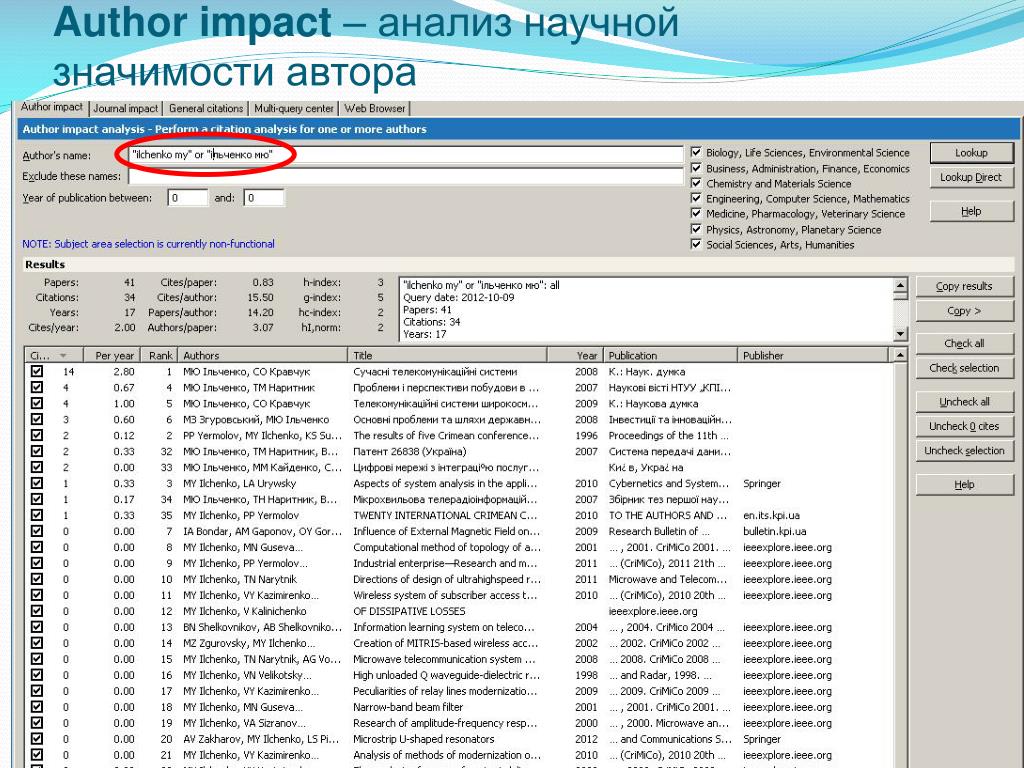Sort by the Publisher column header
Screen dimensions: 1024x768
813,356
